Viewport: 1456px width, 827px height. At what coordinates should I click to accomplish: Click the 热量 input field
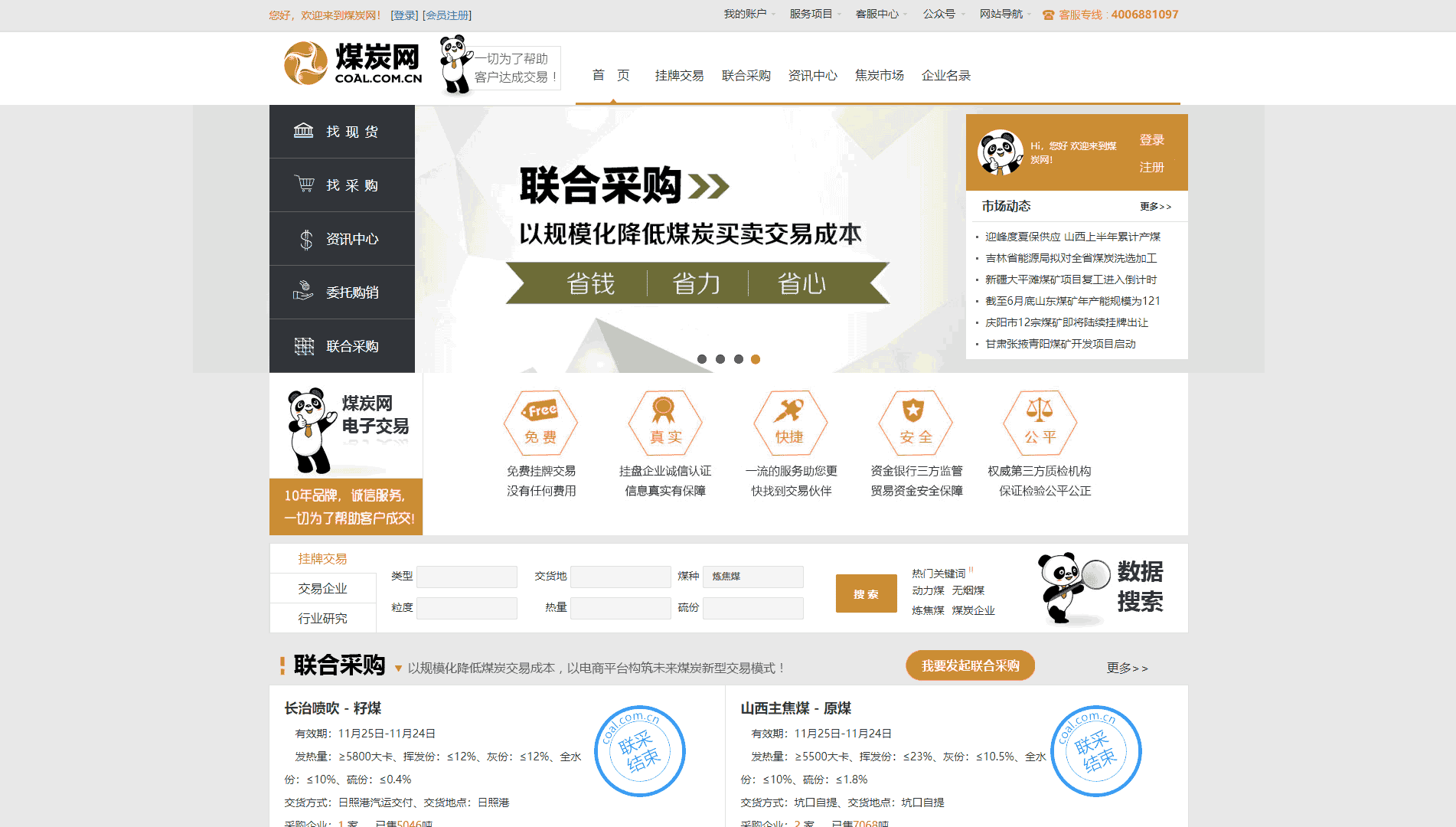(621, 608)
